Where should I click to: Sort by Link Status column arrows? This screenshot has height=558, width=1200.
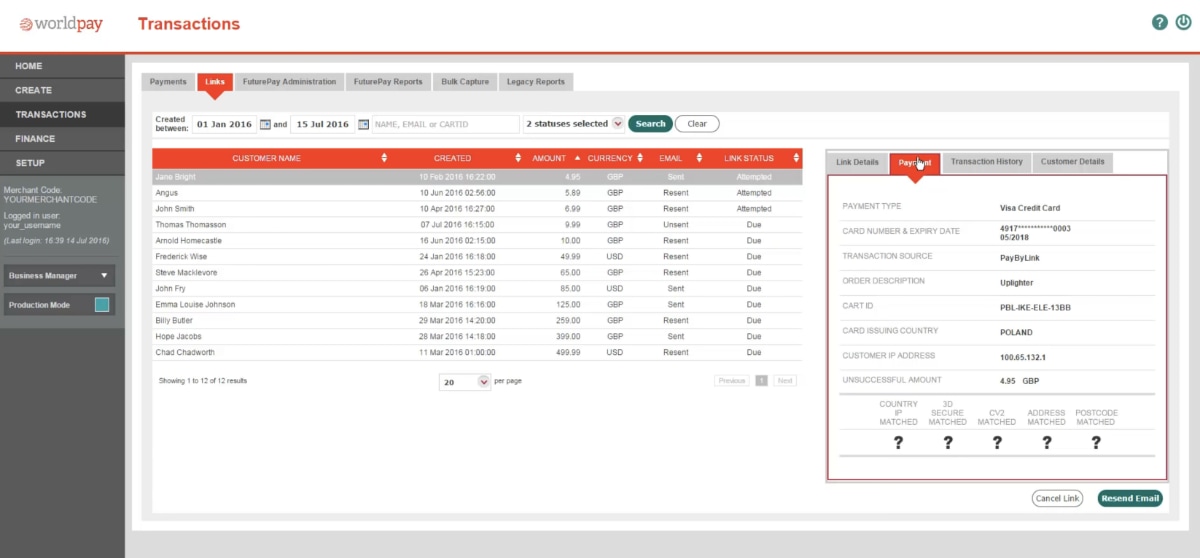[796, 158]
